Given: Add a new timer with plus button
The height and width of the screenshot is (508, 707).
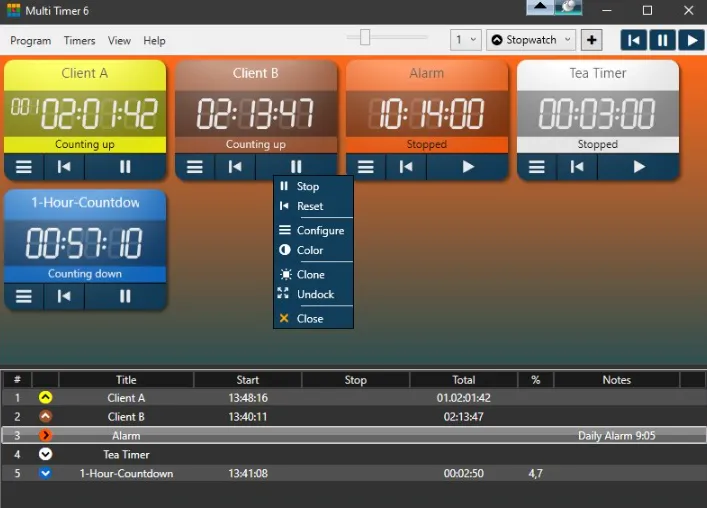Looking at the screenshot, I should (x=592, y=40).
